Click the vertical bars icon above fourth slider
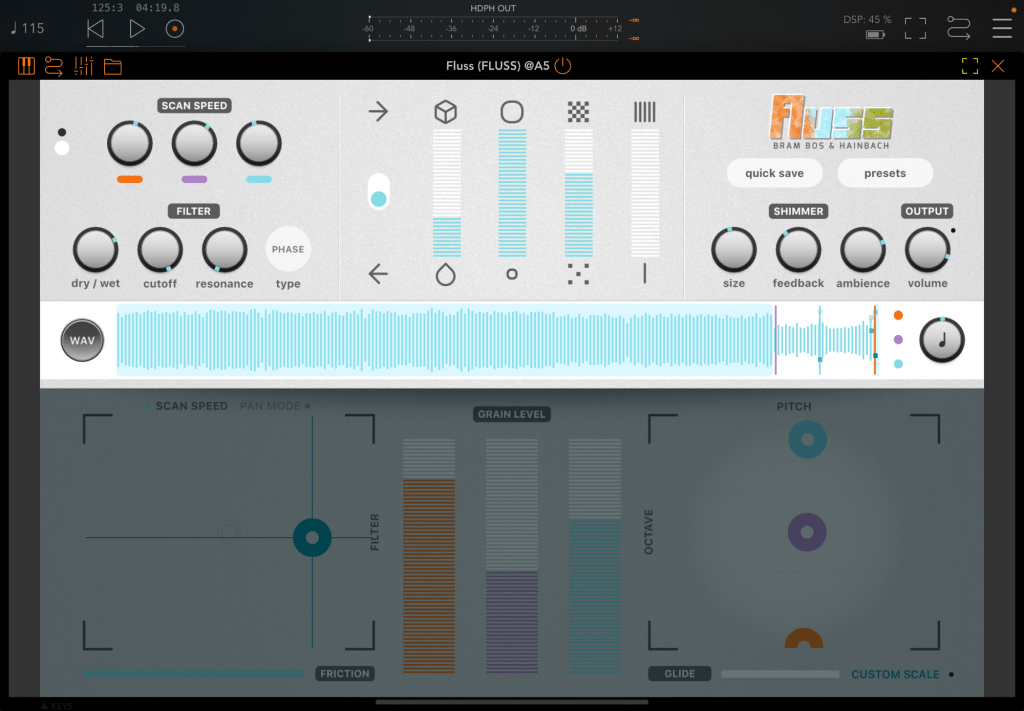1024x711 pixels. click(x=644, y=112)
